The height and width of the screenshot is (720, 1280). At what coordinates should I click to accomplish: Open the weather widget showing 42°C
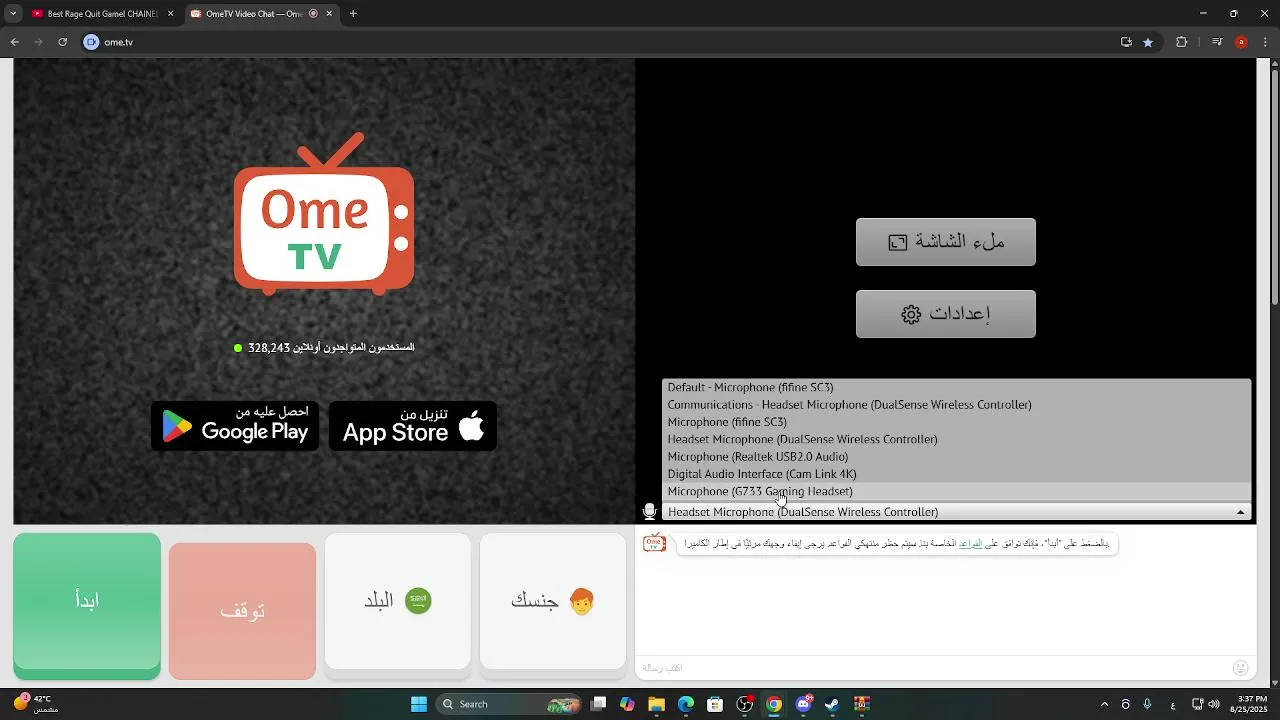coord(36,704)
